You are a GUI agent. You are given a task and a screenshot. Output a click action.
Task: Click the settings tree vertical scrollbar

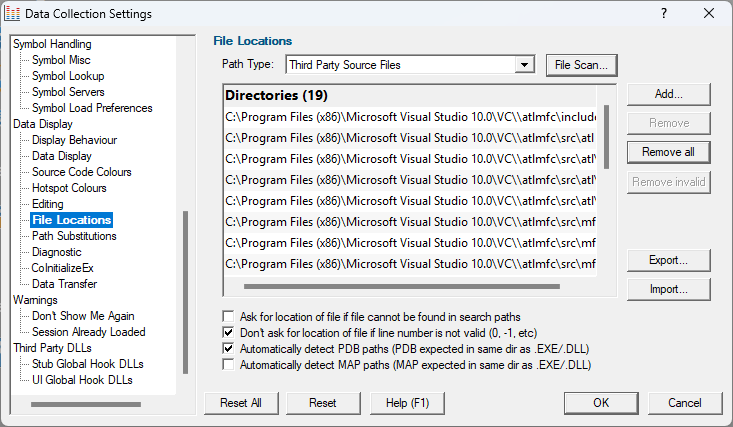pyautogui.click(x=186, y=292)
